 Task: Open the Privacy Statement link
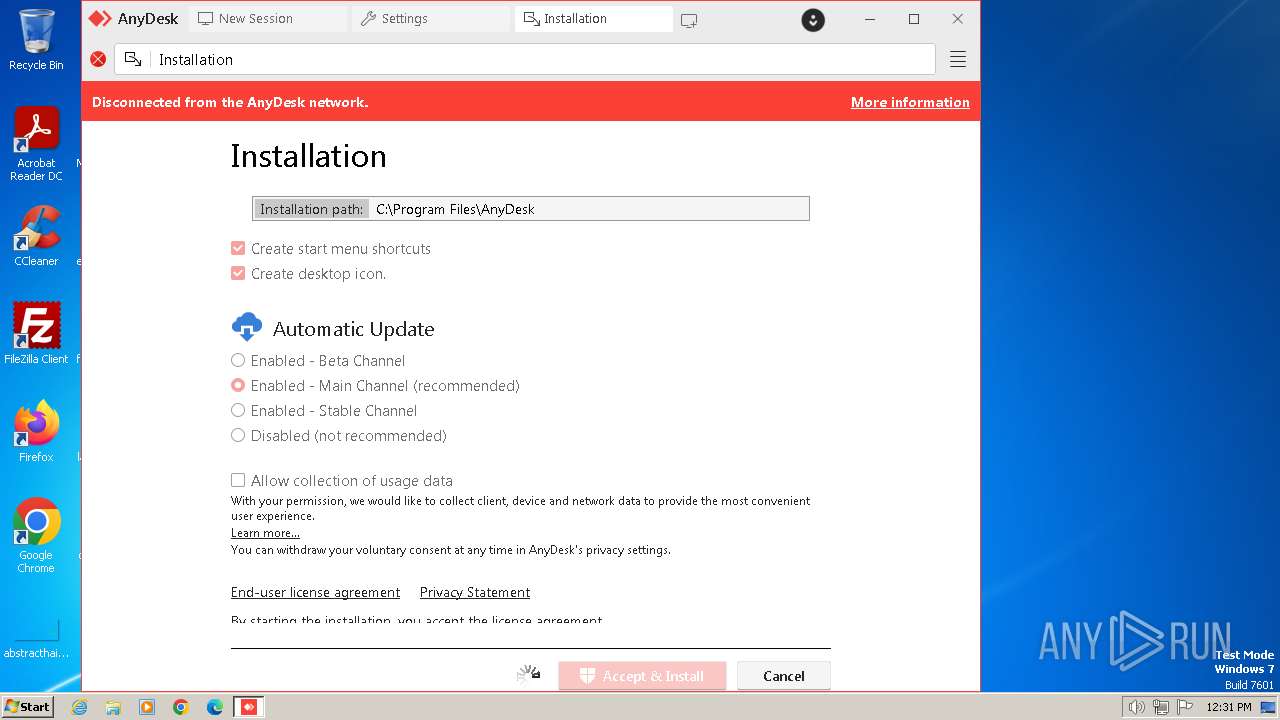pos(475,592)
